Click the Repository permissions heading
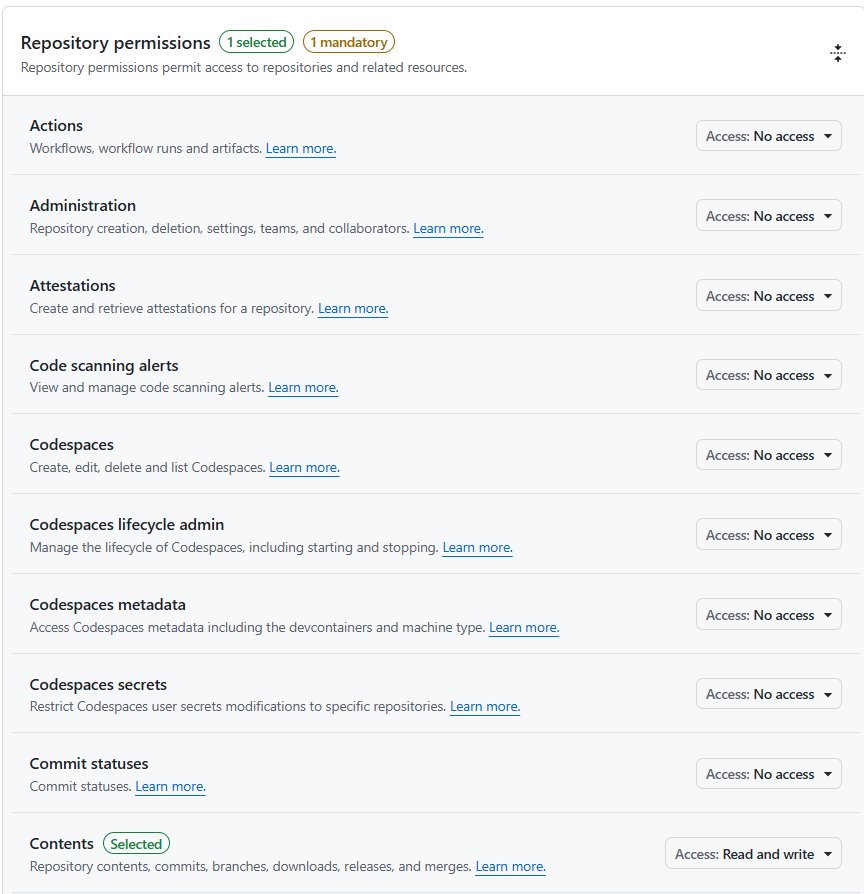 (115, 43)
